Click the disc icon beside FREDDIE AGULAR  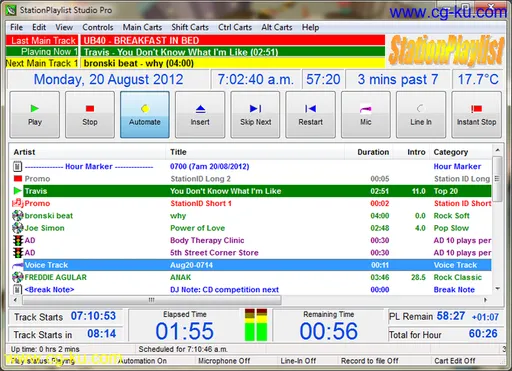[17, 277]
